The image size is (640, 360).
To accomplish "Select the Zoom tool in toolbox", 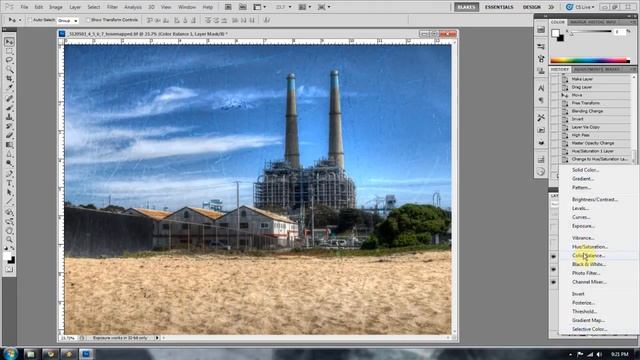I will coord(9,239).
